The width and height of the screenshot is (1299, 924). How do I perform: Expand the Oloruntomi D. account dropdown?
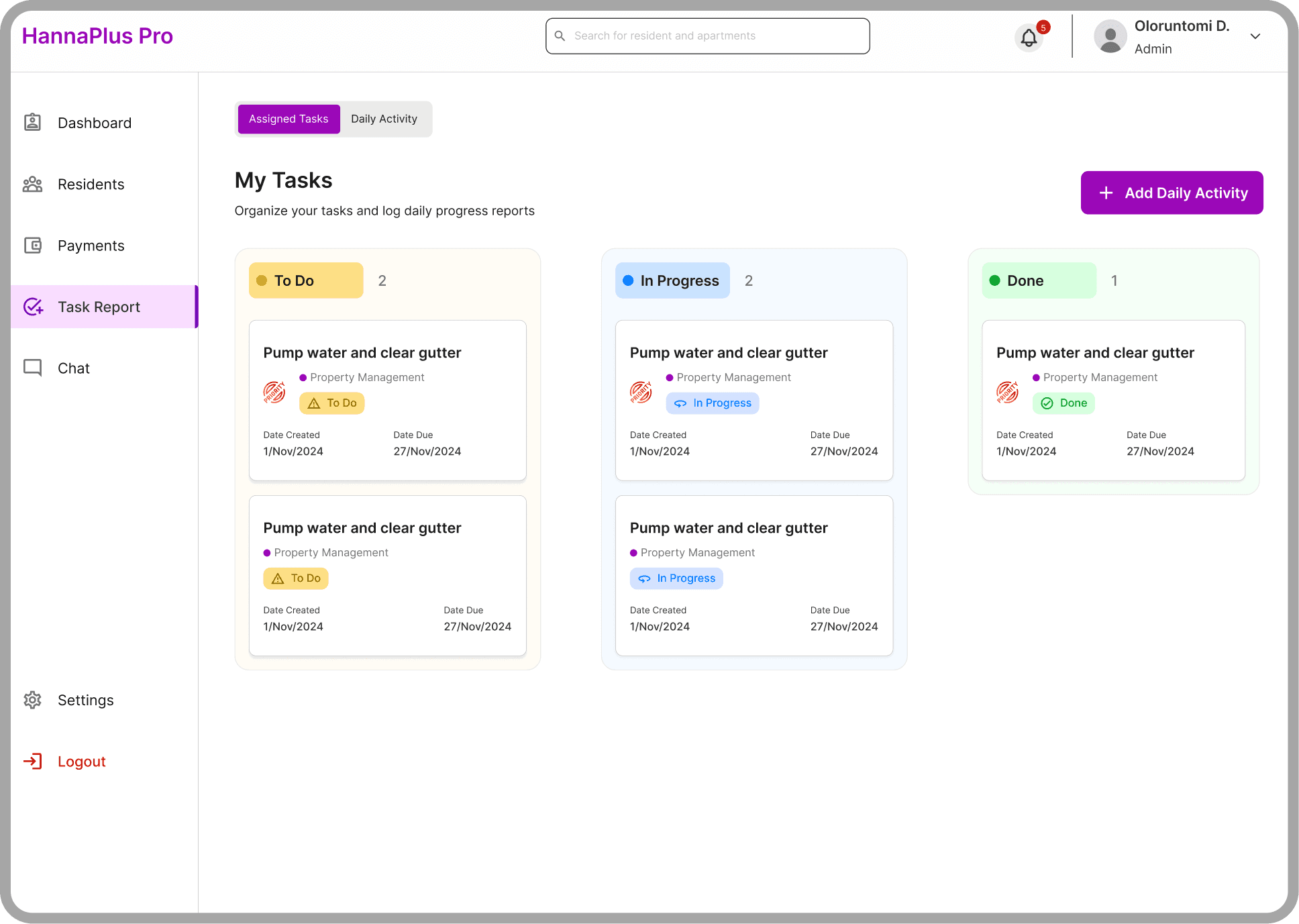(1255, 36)
